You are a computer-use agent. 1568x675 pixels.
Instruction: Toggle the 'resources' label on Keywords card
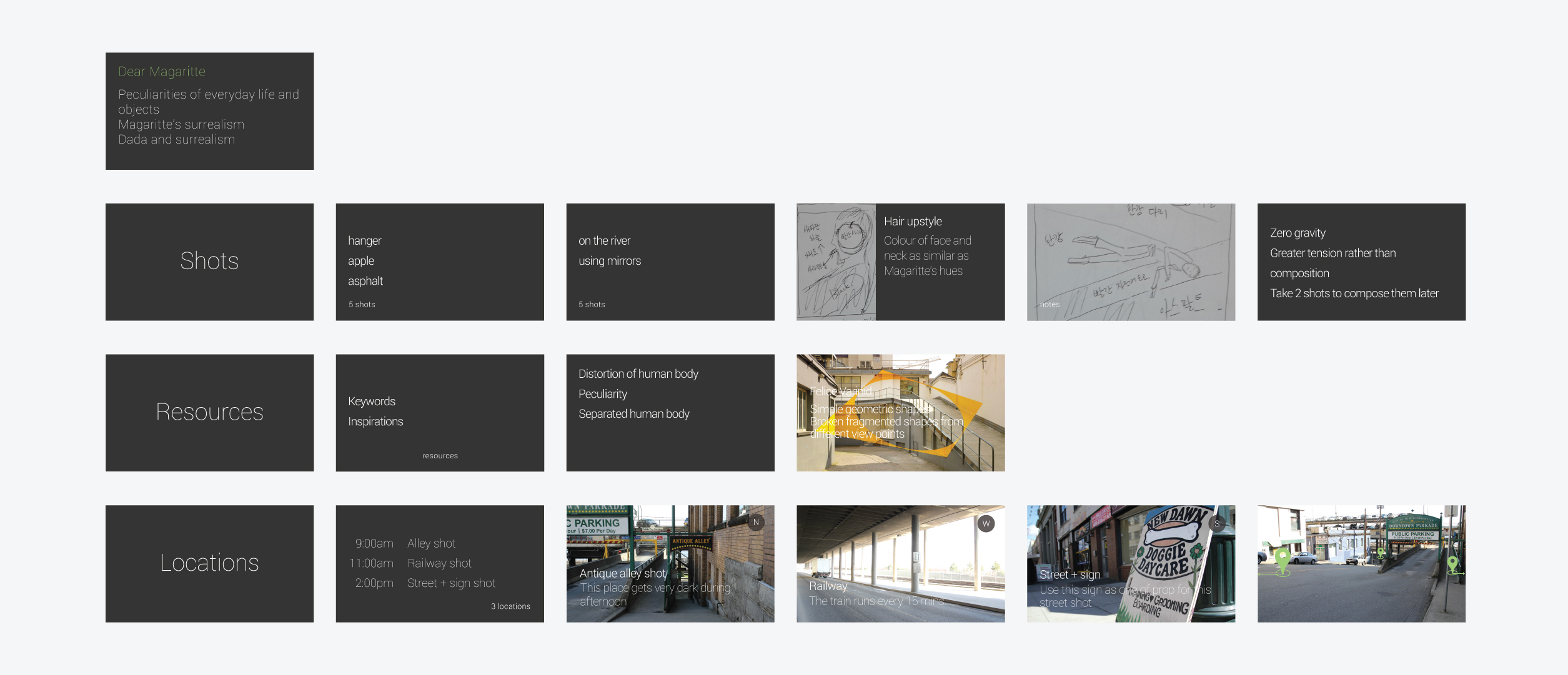tap(440, 455)
